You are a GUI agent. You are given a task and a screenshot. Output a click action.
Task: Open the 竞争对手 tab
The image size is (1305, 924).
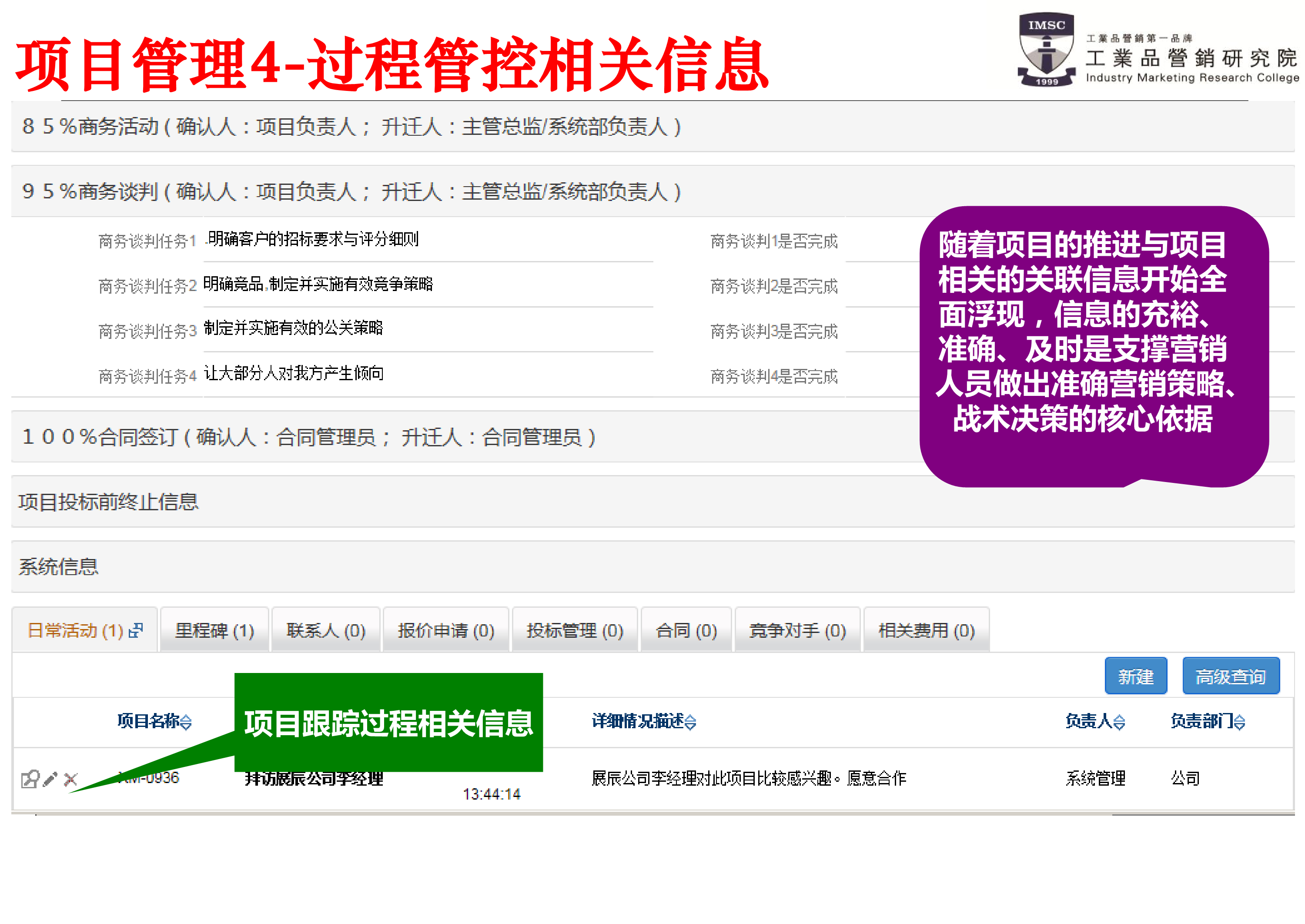tap(796, 630)
